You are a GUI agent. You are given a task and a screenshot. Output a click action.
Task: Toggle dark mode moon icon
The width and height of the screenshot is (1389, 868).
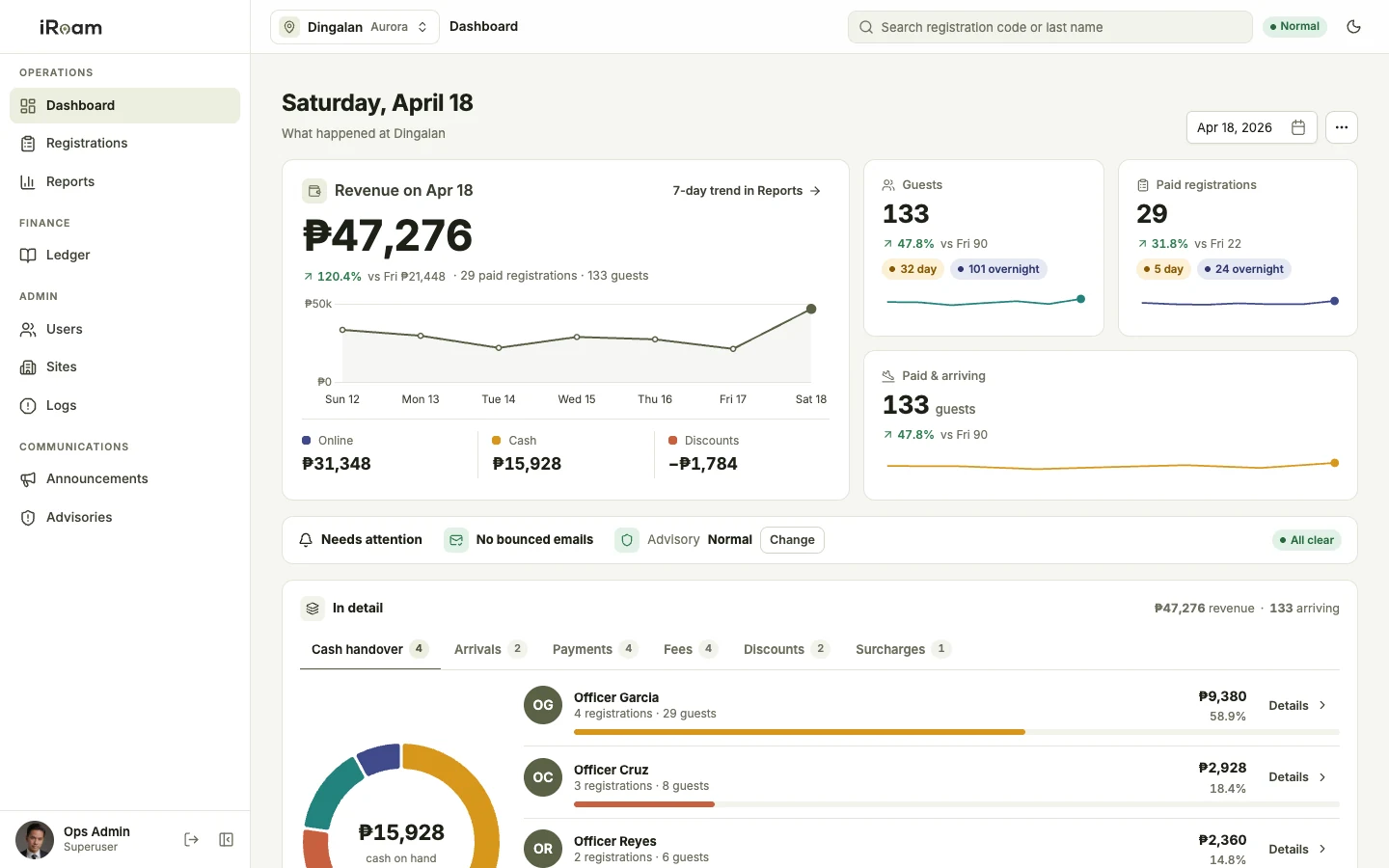coord(1353,27)
